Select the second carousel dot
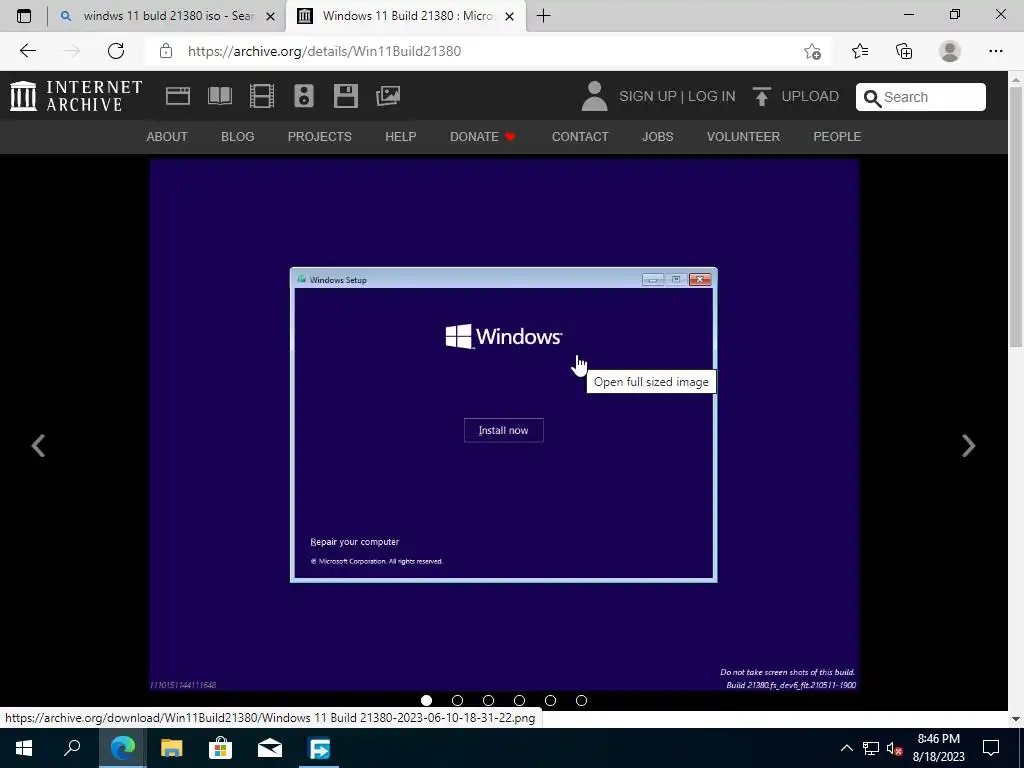The image size is (1024, 768). [457, 700]
